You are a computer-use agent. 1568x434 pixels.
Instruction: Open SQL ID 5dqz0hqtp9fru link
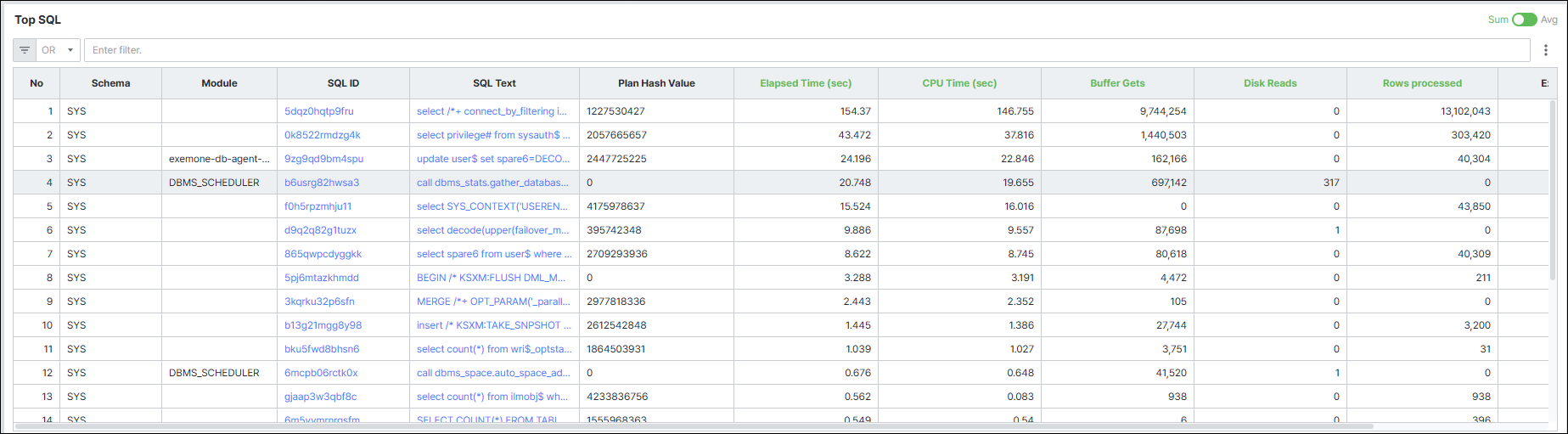click(319, 111)
